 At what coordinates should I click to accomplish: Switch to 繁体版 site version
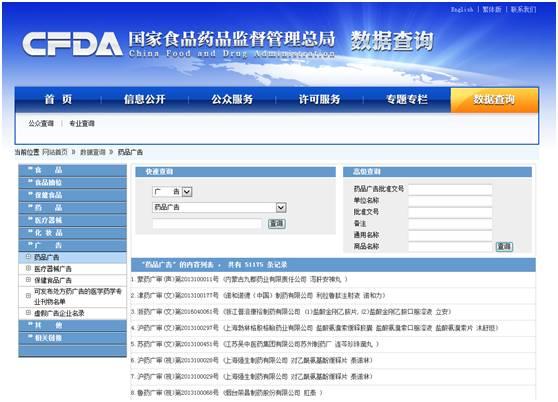point(492,10)
